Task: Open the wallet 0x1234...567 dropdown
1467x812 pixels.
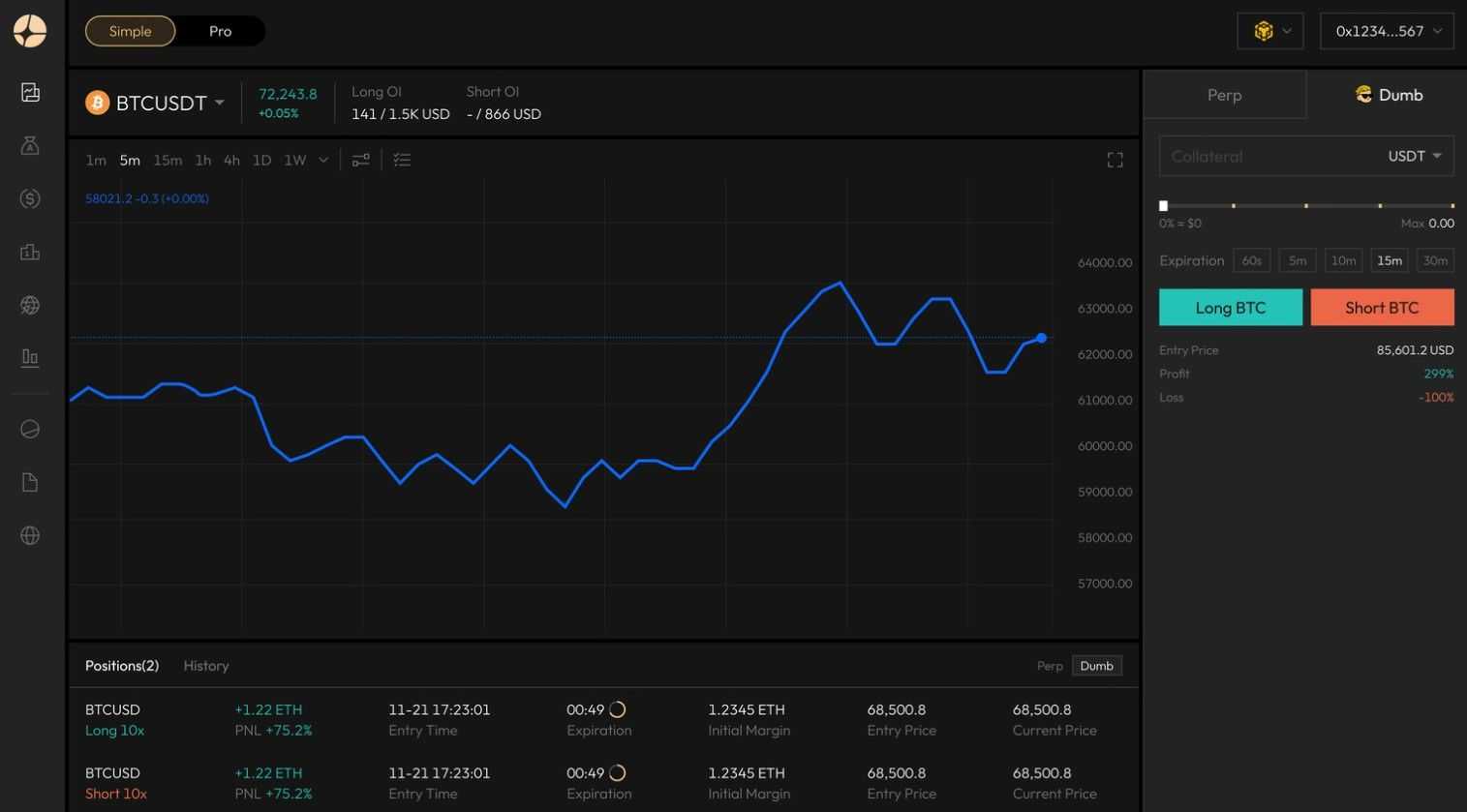Action: point(1387,31)
